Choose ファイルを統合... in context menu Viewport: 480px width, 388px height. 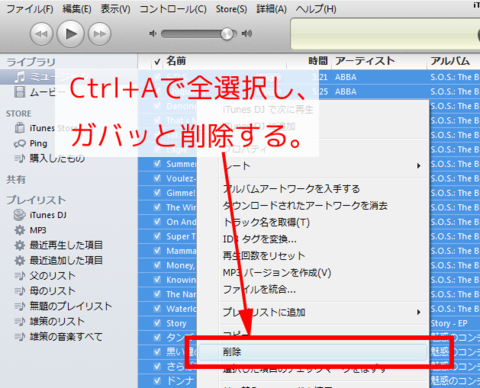[259, 290]
